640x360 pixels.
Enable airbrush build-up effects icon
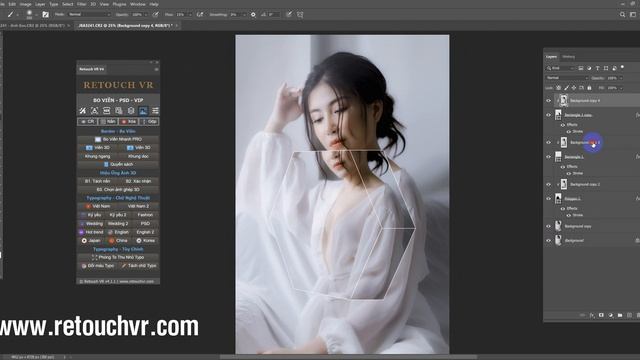click(x=200, y=14)
